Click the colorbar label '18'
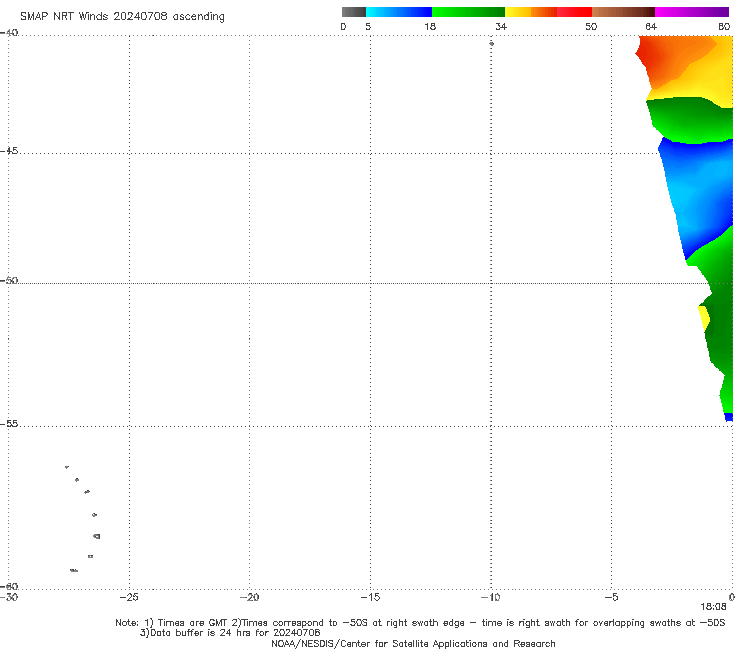This screenshot has width=740, height=650. [430, 26]
